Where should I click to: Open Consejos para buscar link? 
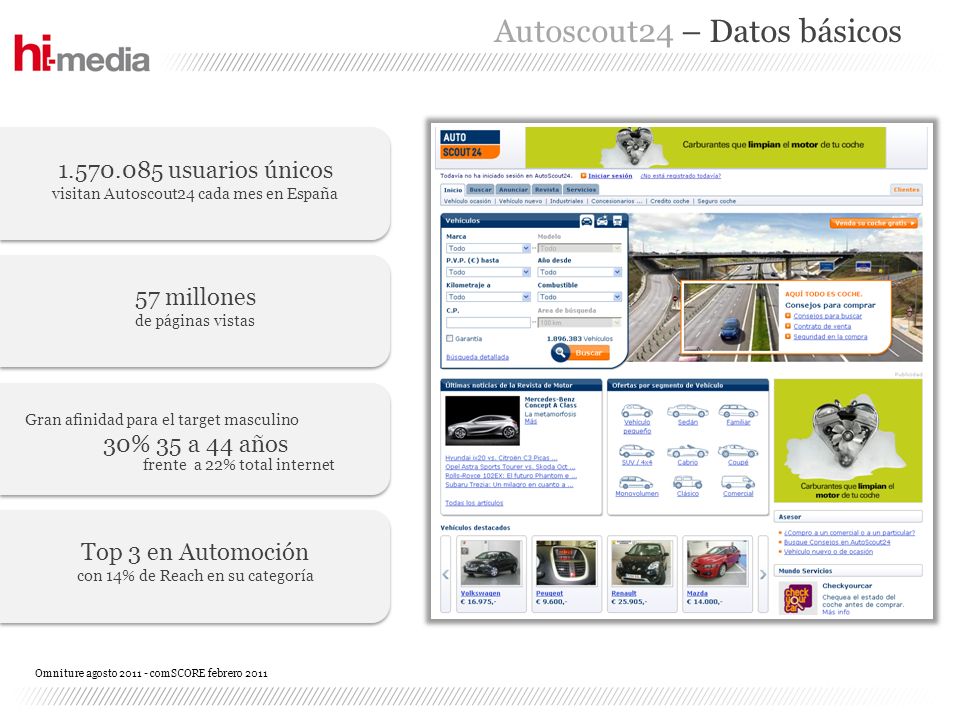pos(827,316)
